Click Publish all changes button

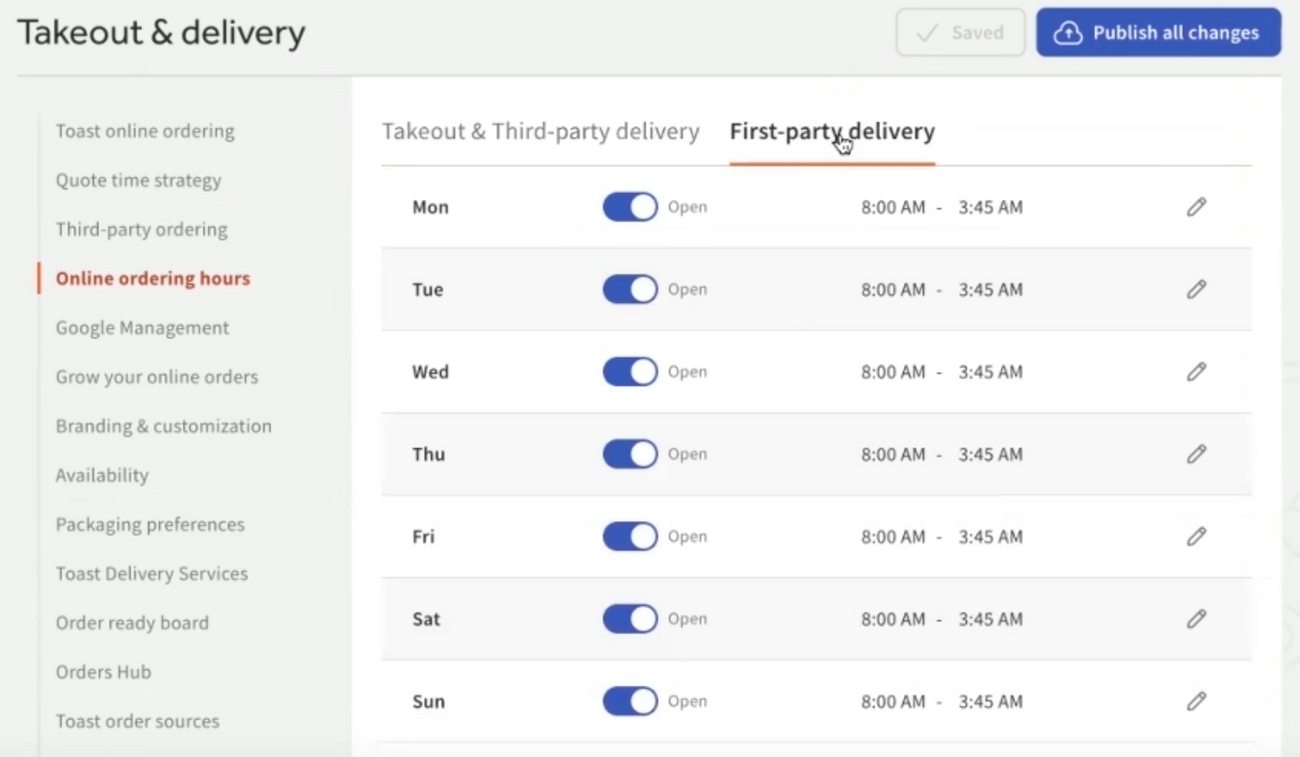(x=1158, y=32)
